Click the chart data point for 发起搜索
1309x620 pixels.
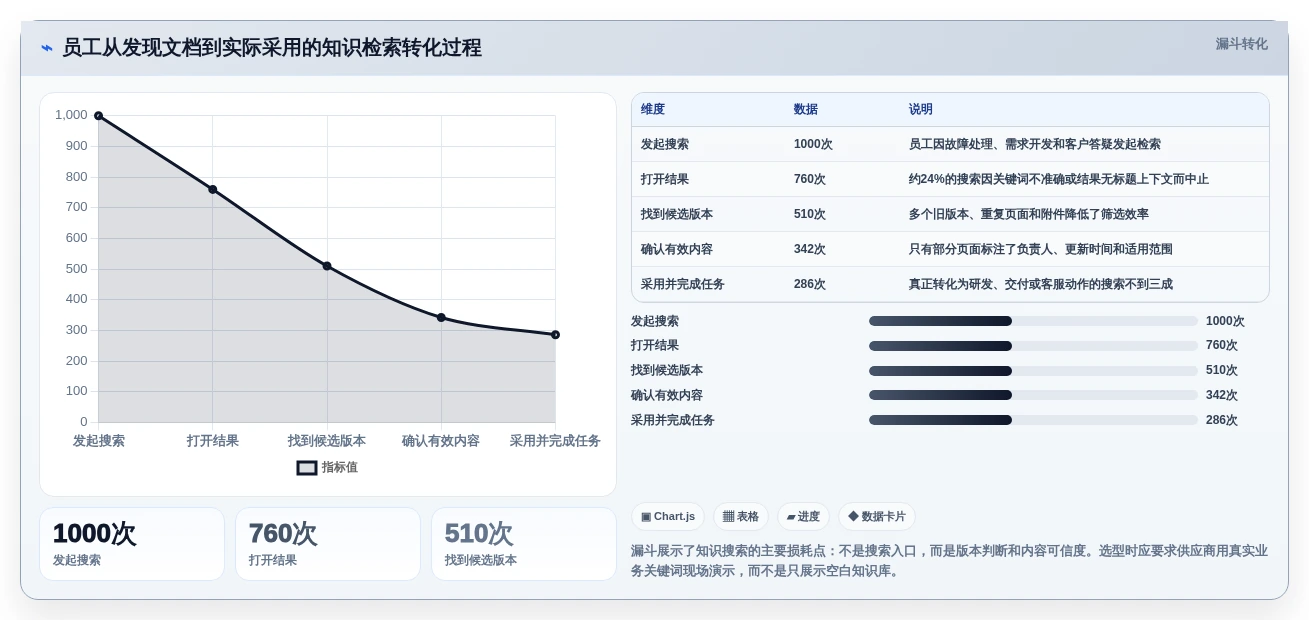(x=98, y=116)
